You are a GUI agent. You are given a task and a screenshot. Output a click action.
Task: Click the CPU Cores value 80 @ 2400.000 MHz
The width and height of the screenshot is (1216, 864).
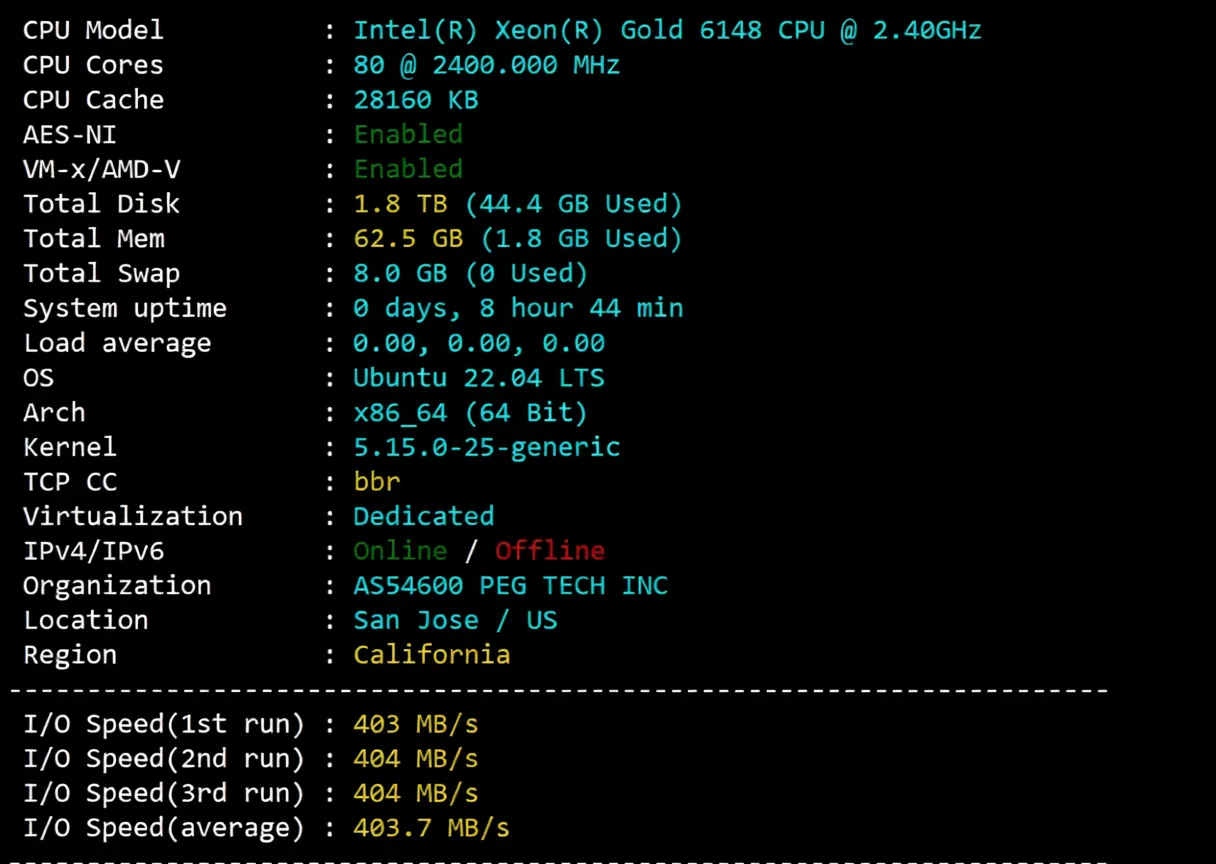click(486, 65)
